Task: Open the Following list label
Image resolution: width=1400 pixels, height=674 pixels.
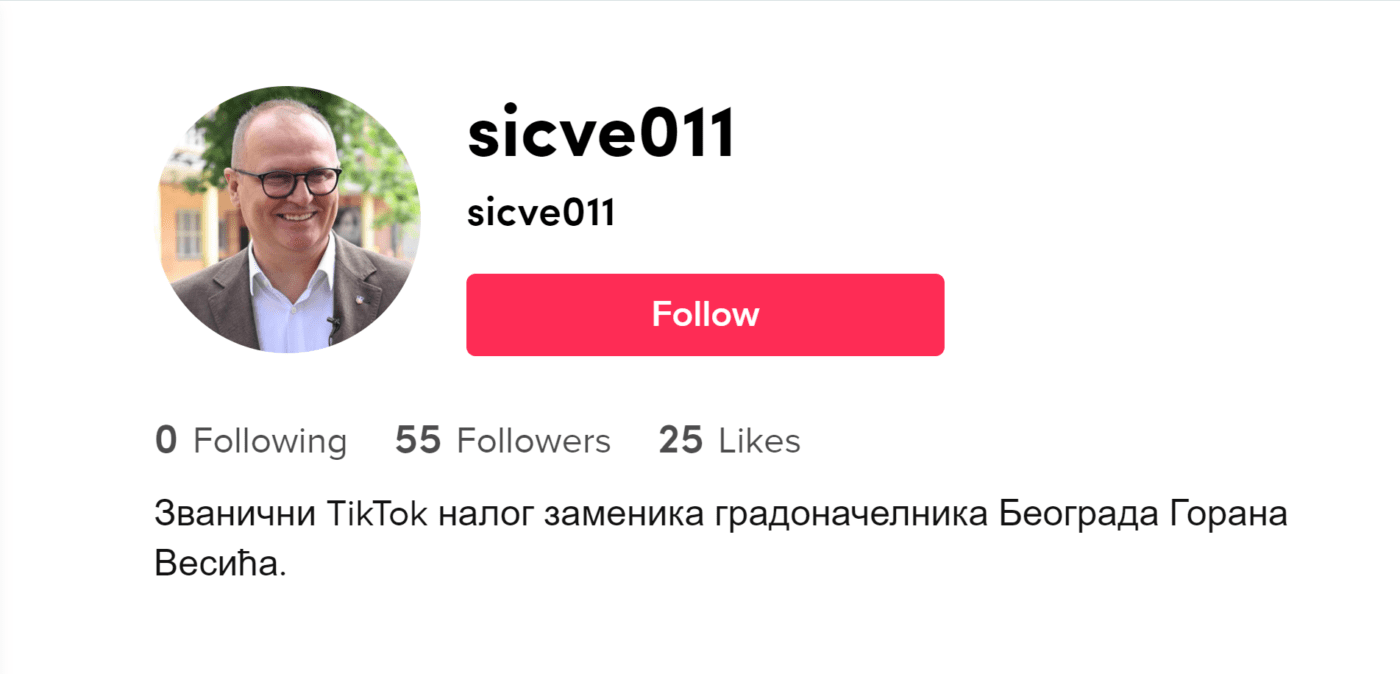Action: (x=270, y=441)
